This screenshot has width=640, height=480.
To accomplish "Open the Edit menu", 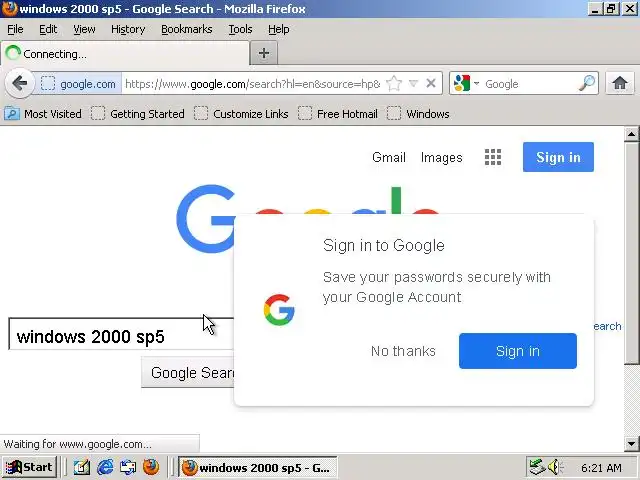I will click(48, 29).
